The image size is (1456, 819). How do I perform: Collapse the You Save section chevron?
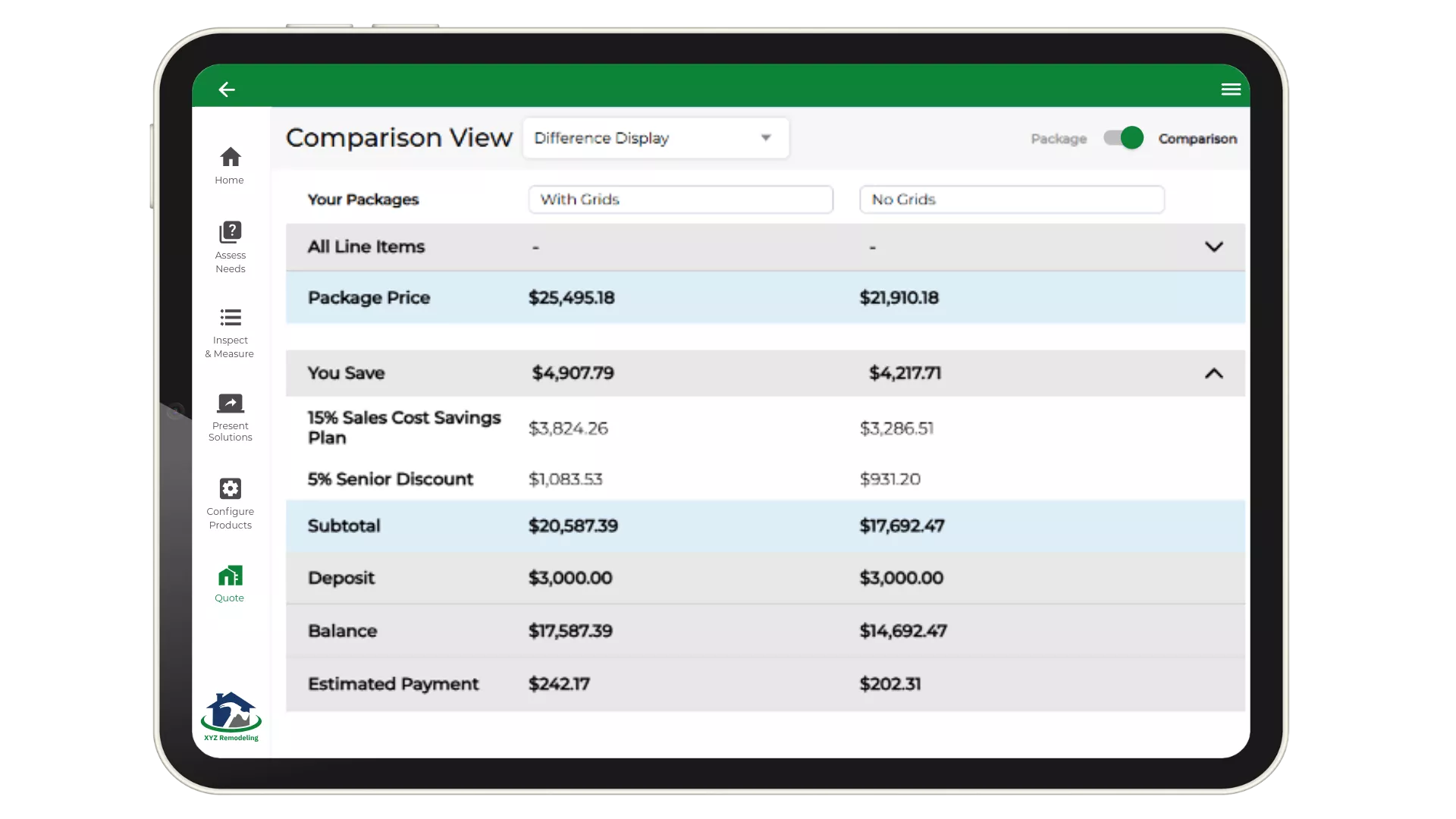click(x=1214, y=373)
